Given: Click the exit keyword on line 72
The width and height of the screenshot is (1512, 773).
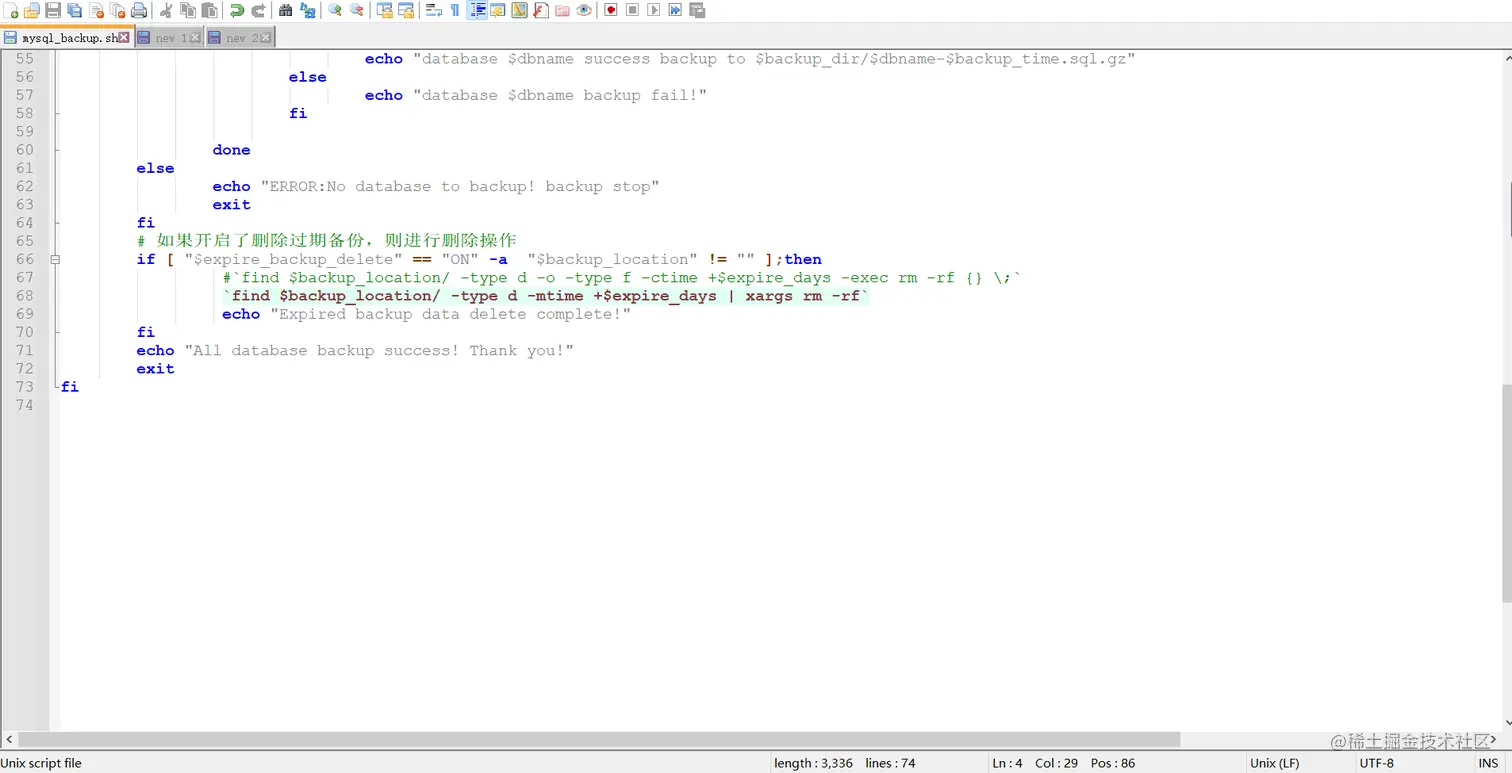Looking at the screenshot, I should point(155,369).
